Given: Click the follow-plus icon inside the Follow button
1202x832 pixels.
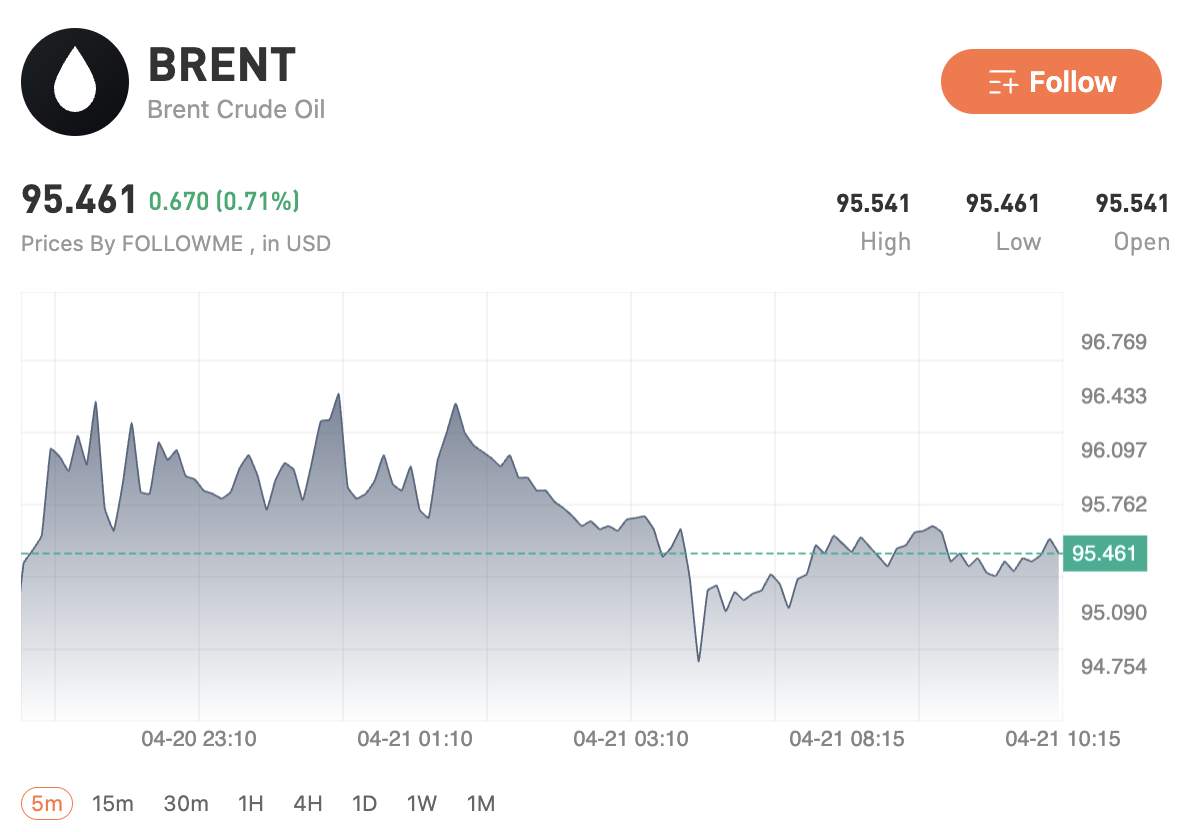Looking at the screenshot, I should [x=1003, y=82].
